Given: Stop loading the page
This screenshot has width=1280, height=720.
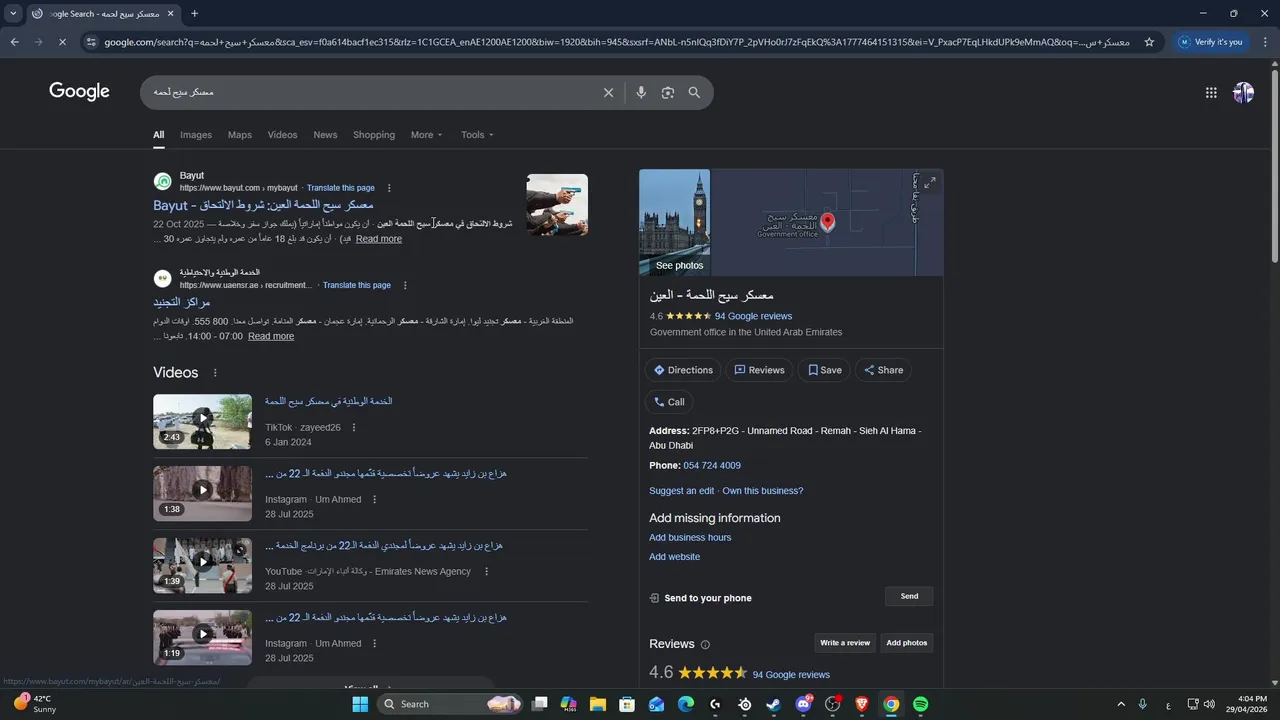Looking at the screenshot, I should pos(62,42).
